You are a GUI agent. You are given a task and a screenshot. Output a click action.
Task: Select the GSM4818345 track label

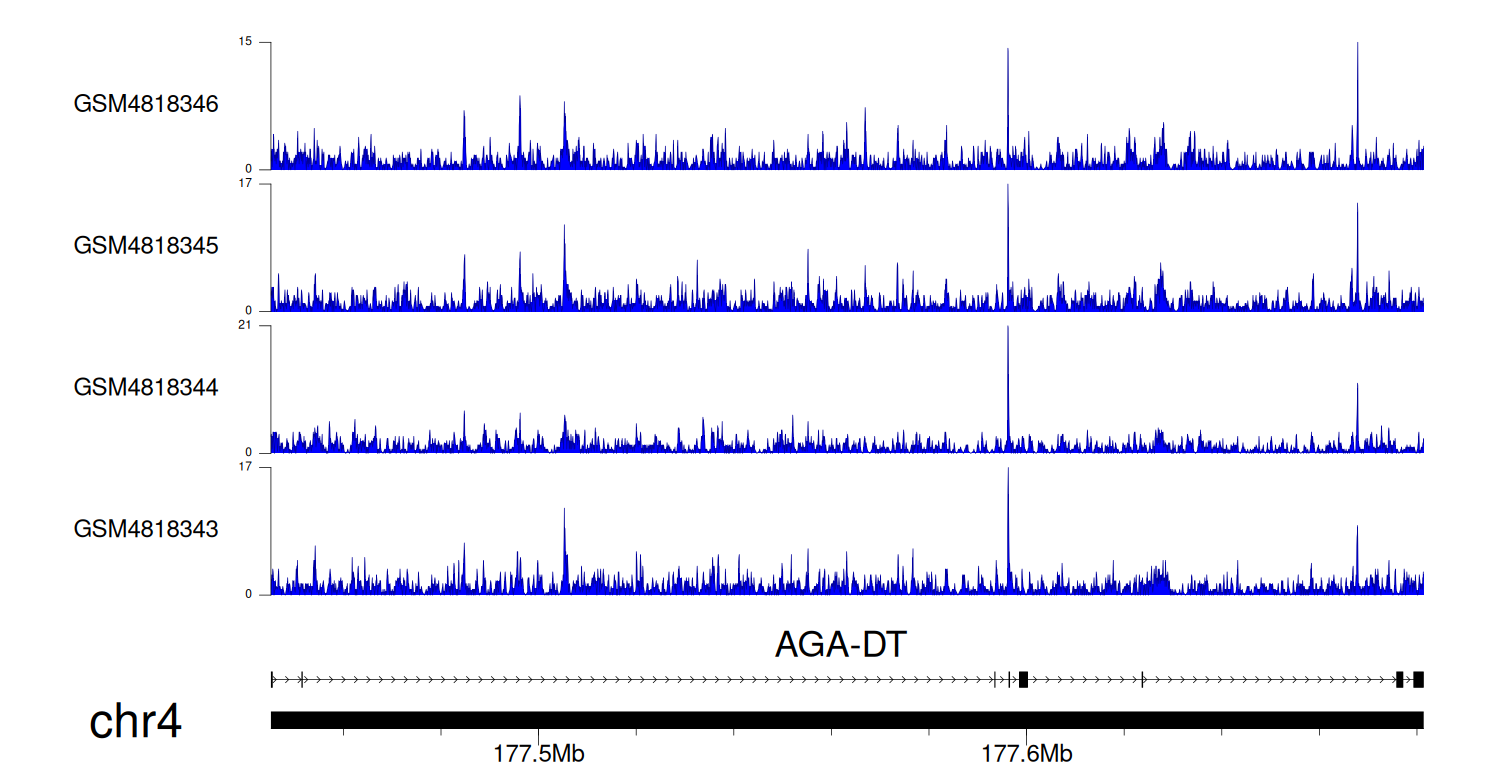[x=146, y=245]
